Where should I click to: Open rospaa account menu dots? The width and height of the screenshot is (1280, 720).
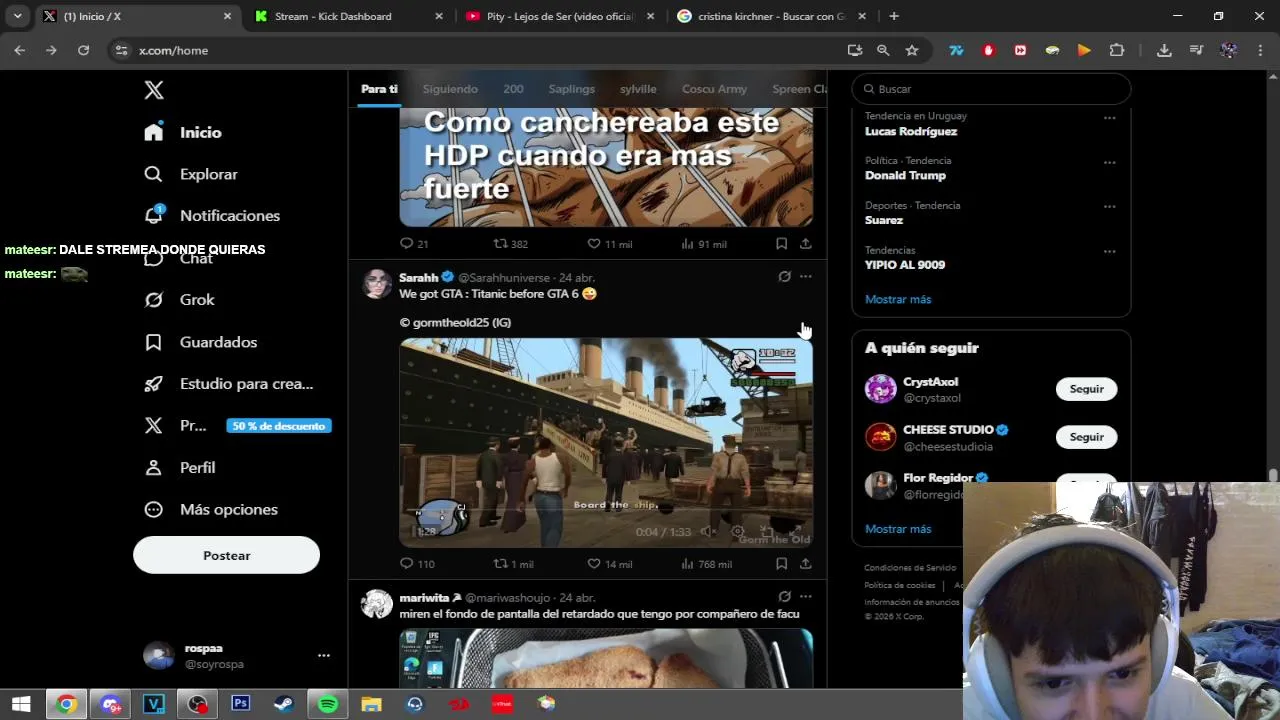tap(323, 656)
